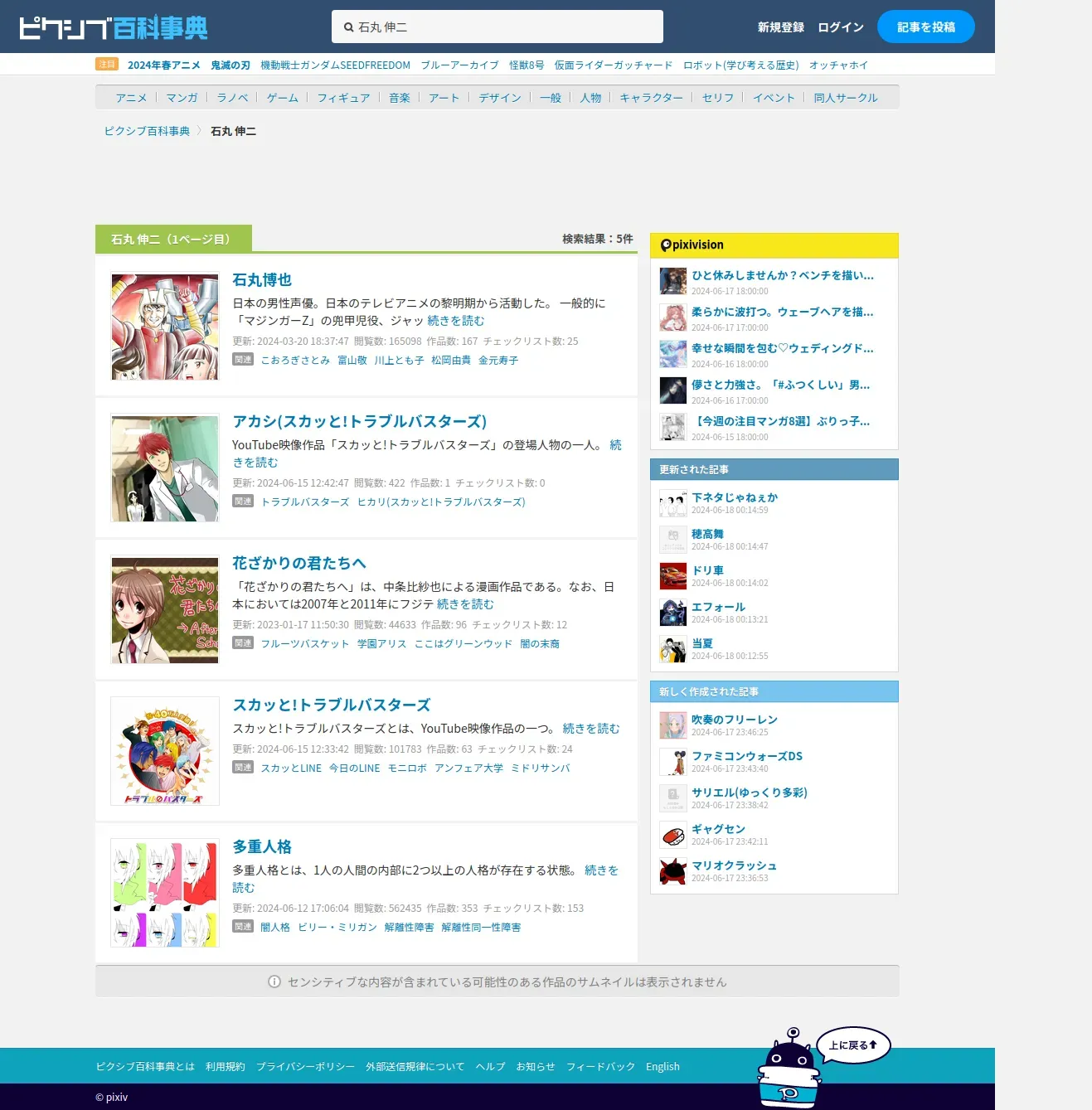Open related tag フルーツバスケット

pyautogui.click(x=305, y=644)
